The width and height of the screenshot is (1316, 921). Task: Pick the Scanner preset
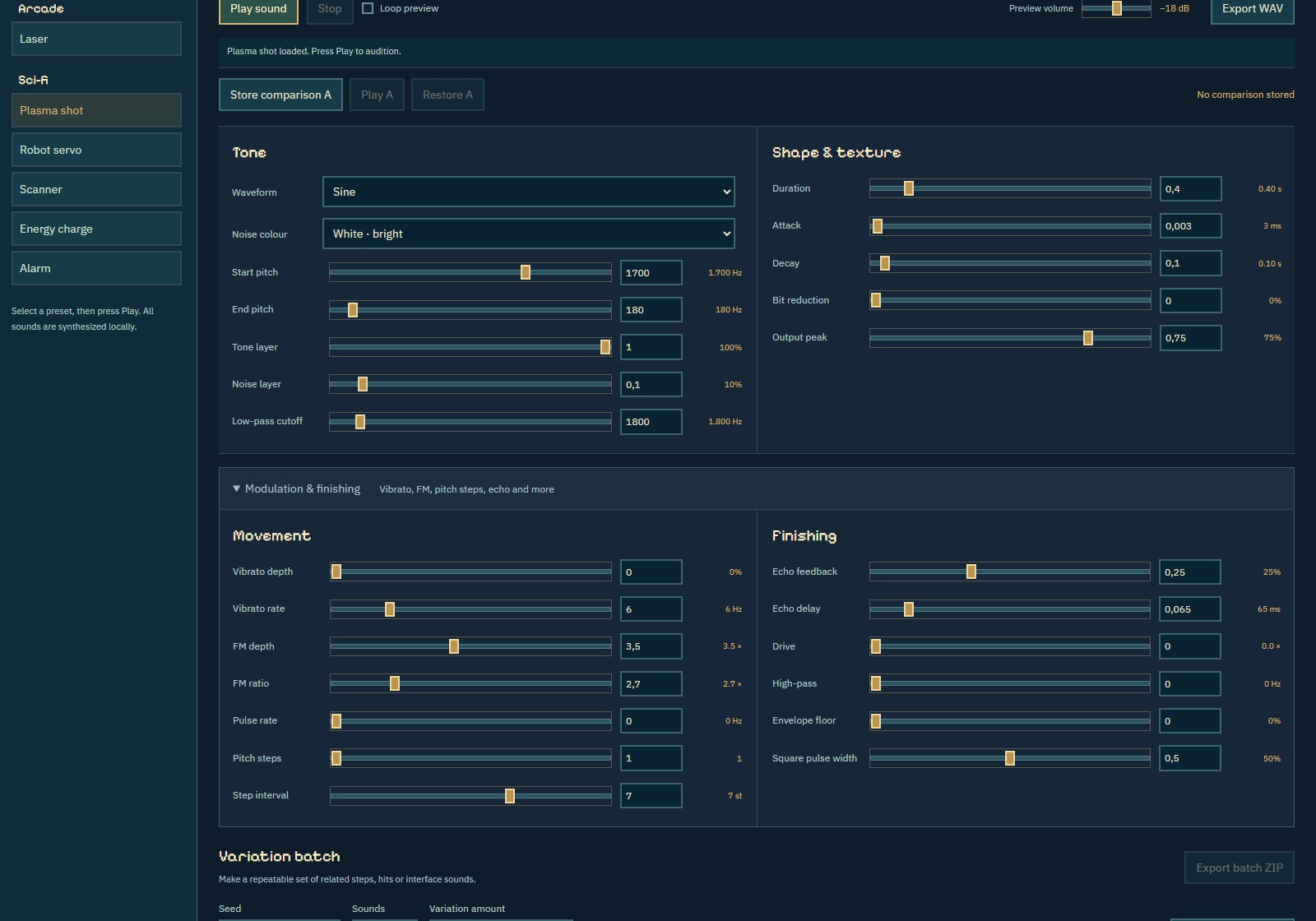point(96,189)
